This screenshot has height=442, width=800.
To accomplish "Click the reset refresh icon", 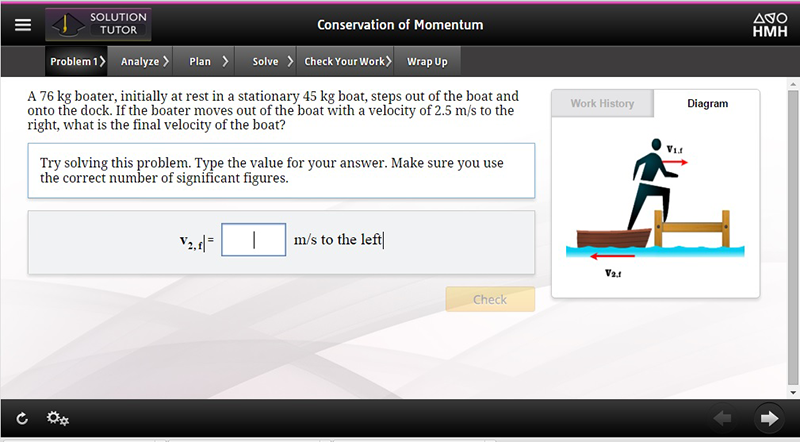I will tap(23, 418).
